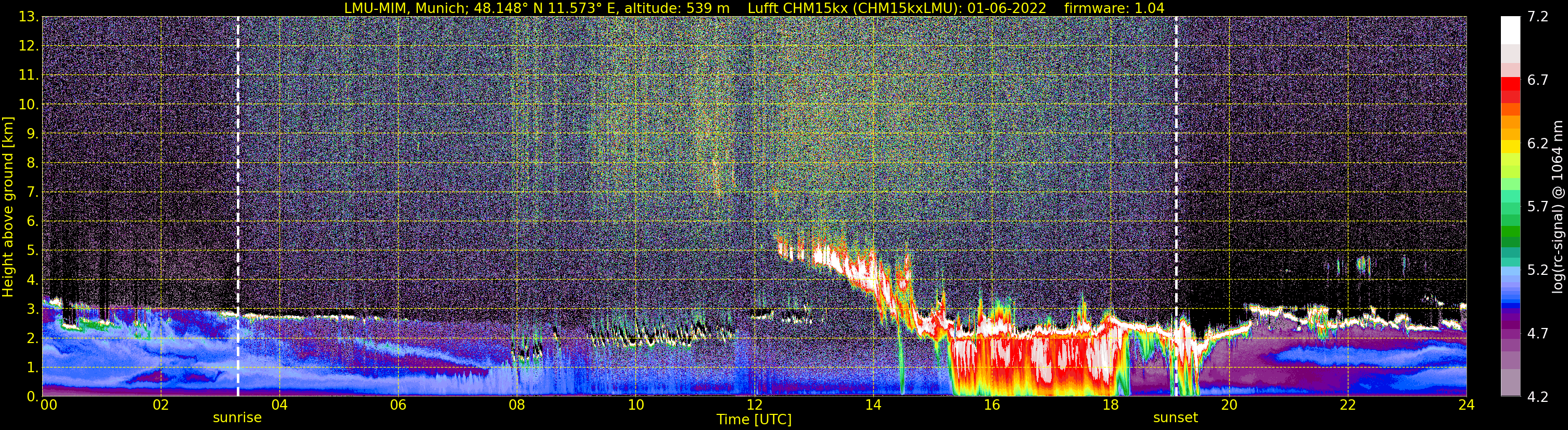Click the x-axis tick label '20'
1568x430 pixels.
pos(1229,405)
